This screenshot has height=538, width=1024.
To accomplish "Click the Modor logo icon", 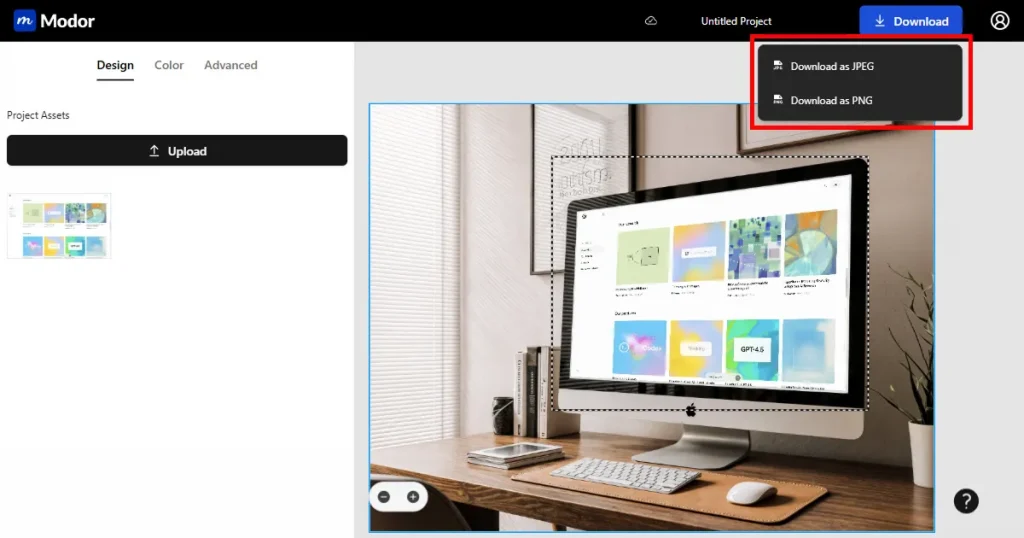I will point(25,21).
